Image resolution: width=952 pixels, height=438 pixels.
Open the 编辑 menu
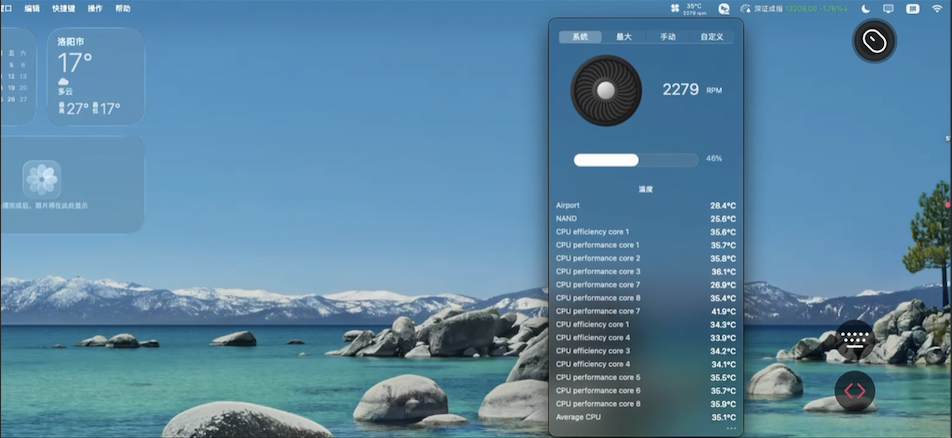tap(33, 8)
